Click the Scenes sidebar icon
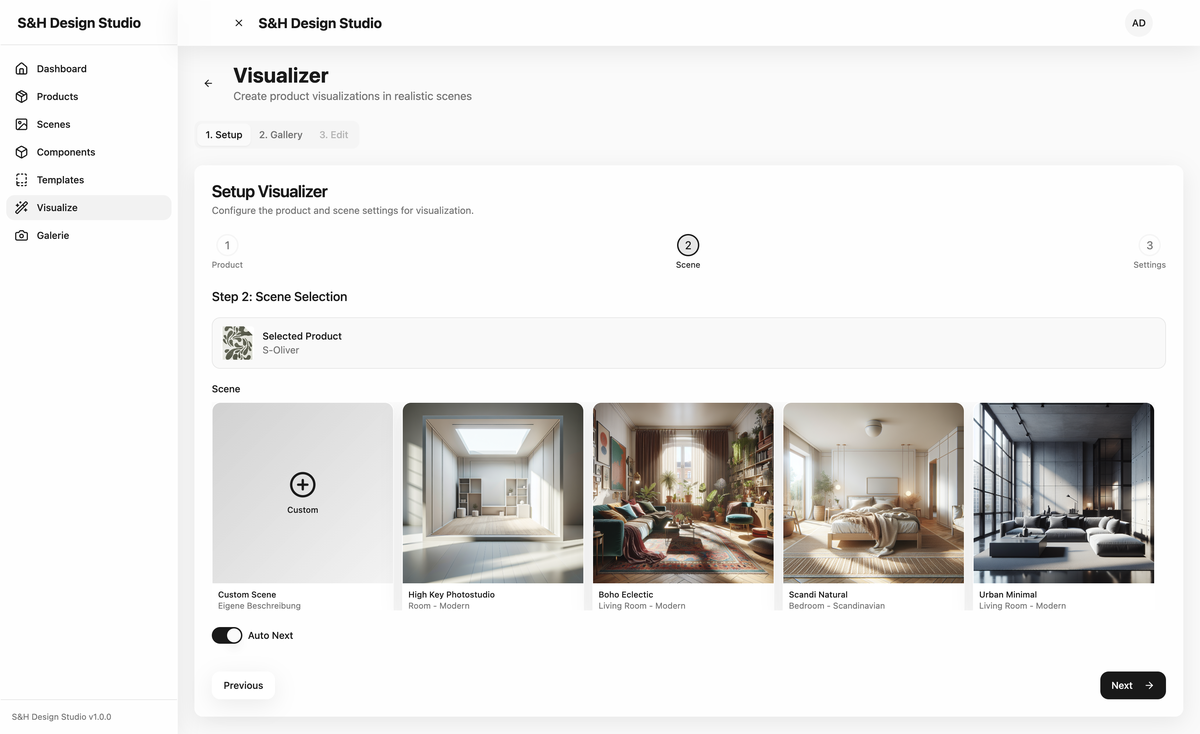This screenshot has height=734, width=1200. 21,124
